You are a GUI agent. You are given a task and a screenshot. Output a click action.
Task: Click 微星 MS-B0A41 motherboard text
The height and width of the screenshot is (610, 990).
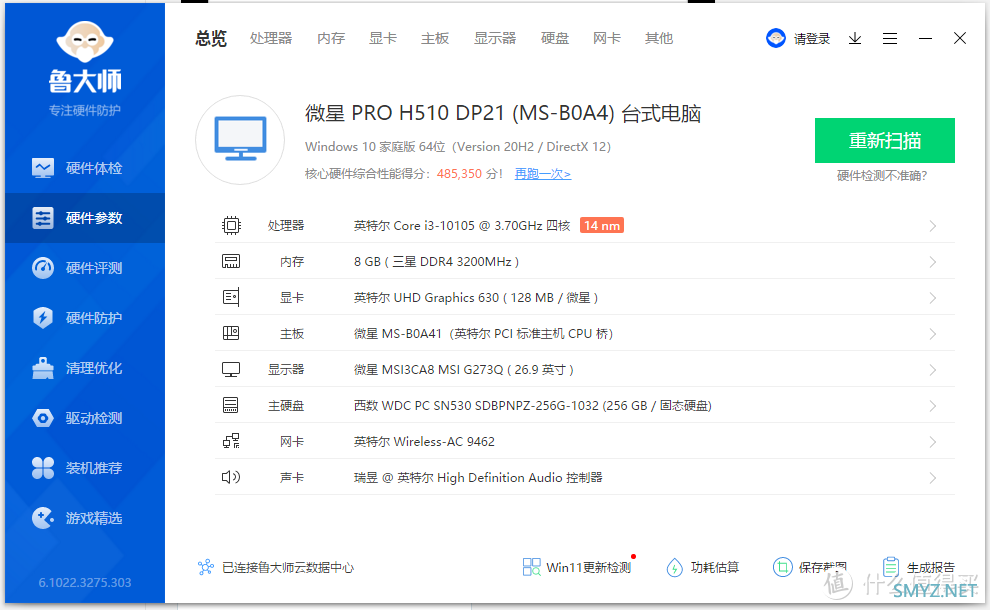(484, 333)
